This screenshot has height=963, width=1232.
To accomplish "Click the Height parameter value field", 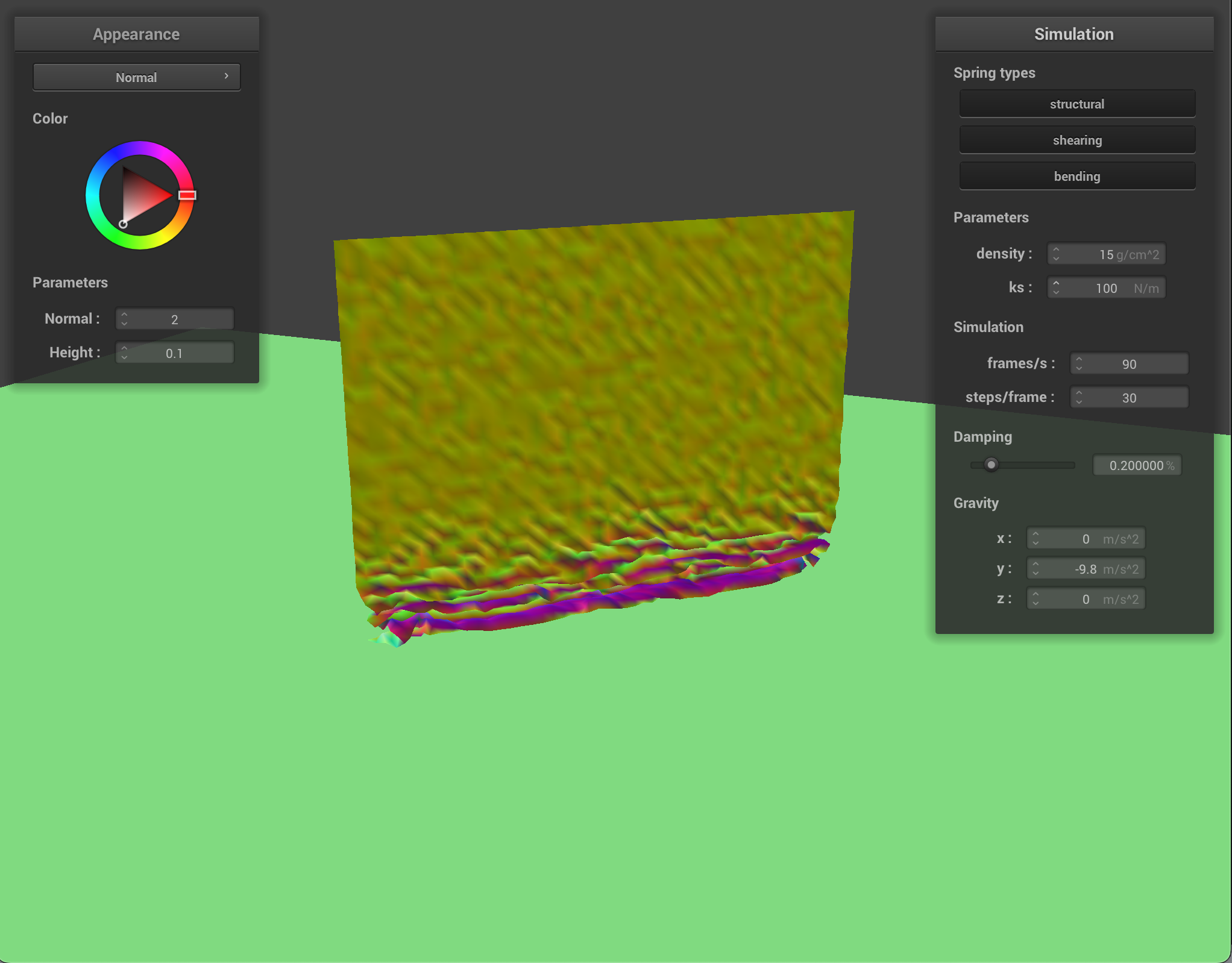I will (x=175, y=353).
